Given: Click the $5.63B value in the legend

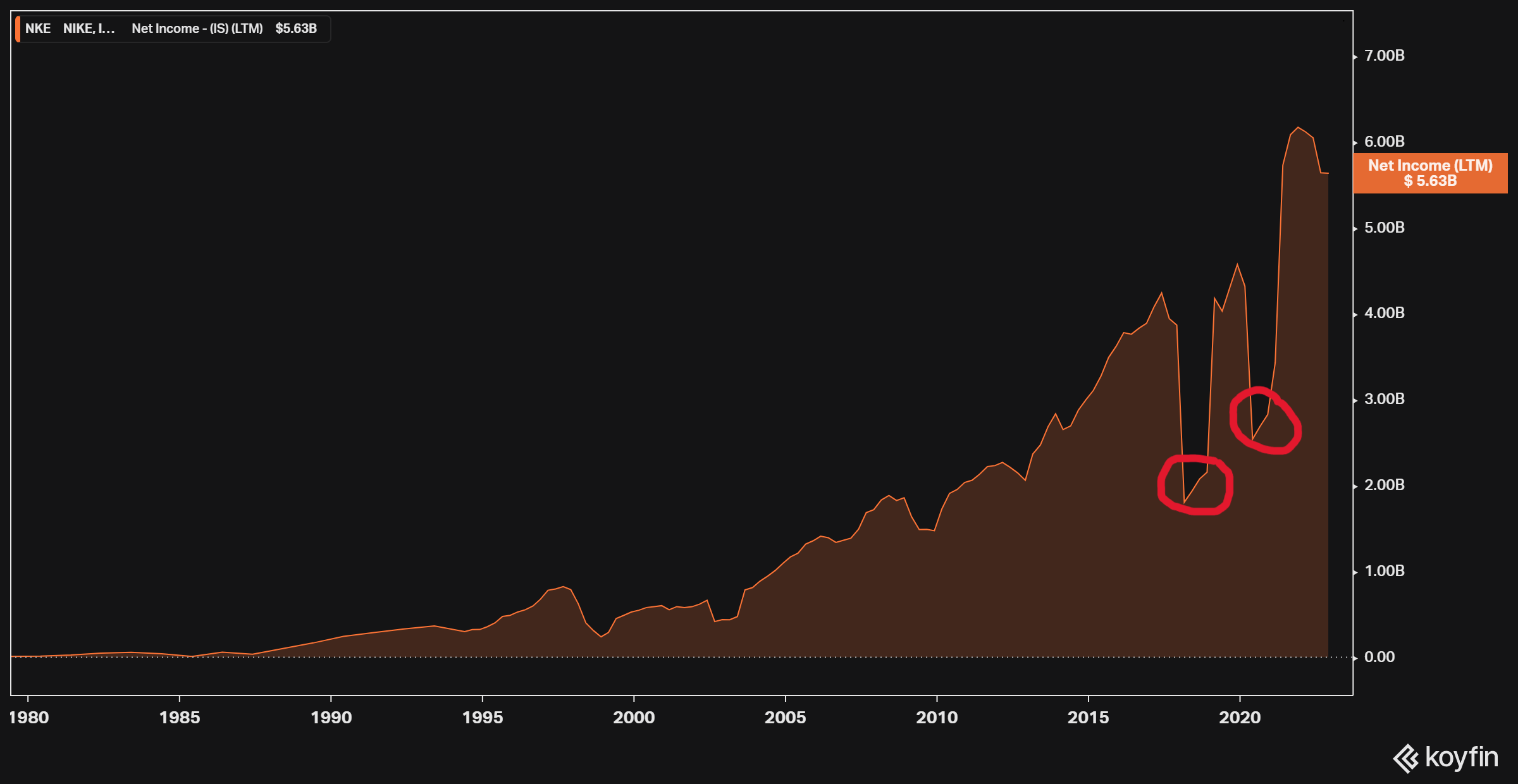Looking at the screenshot, I should [296, 28].
